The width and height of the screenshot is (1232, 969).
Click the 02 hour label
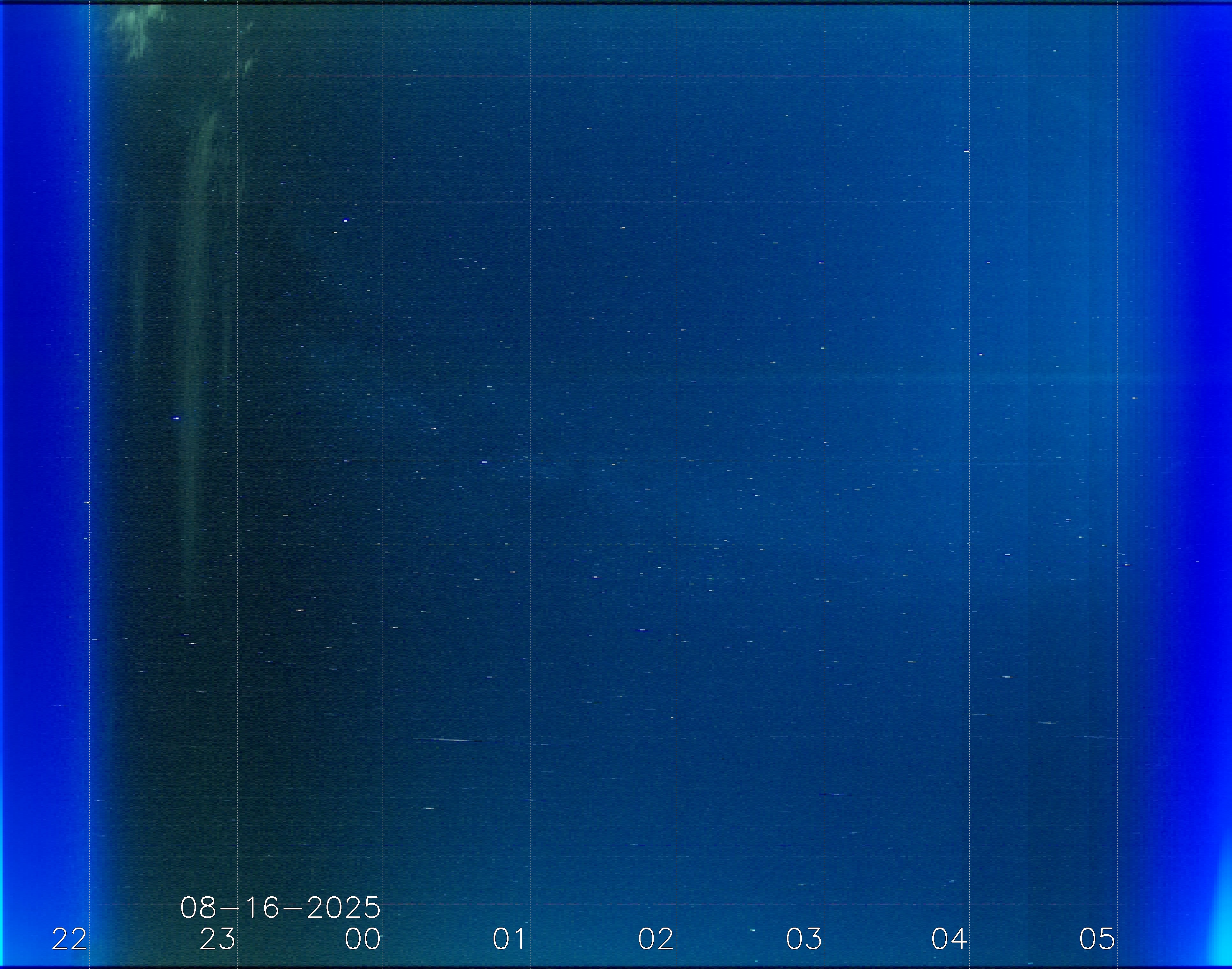tap(656, 939)
